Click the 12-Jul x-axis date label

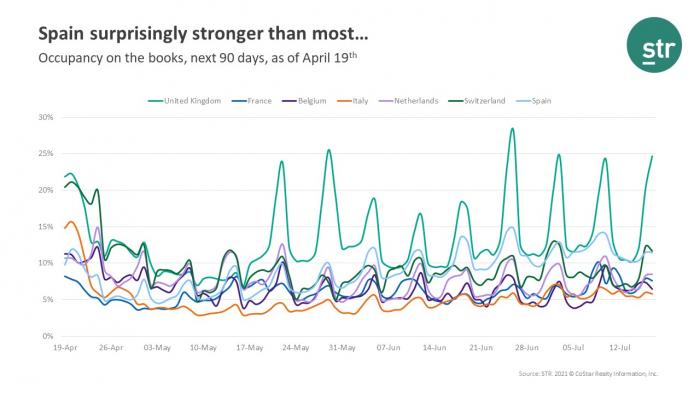coord(620,348)
